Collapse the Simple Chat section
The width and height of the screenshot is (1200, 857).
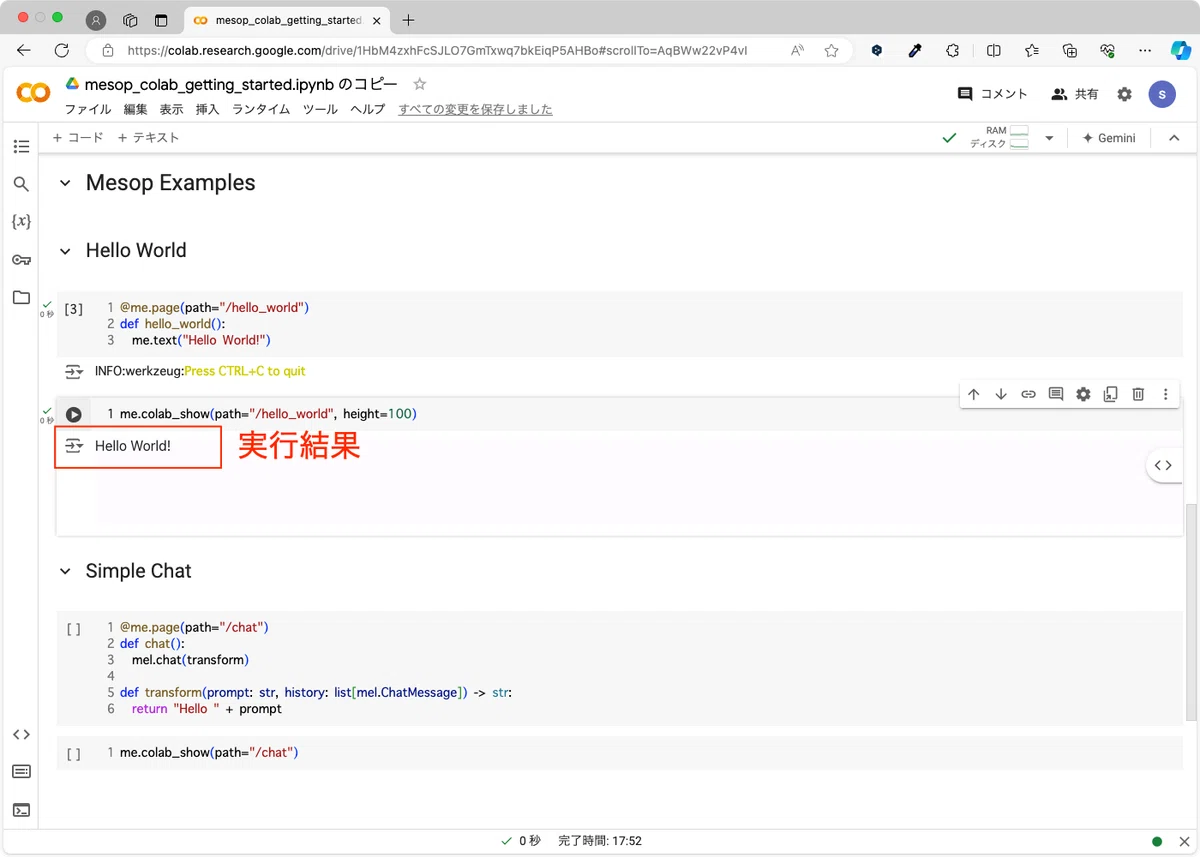click(x=66, y=572)
